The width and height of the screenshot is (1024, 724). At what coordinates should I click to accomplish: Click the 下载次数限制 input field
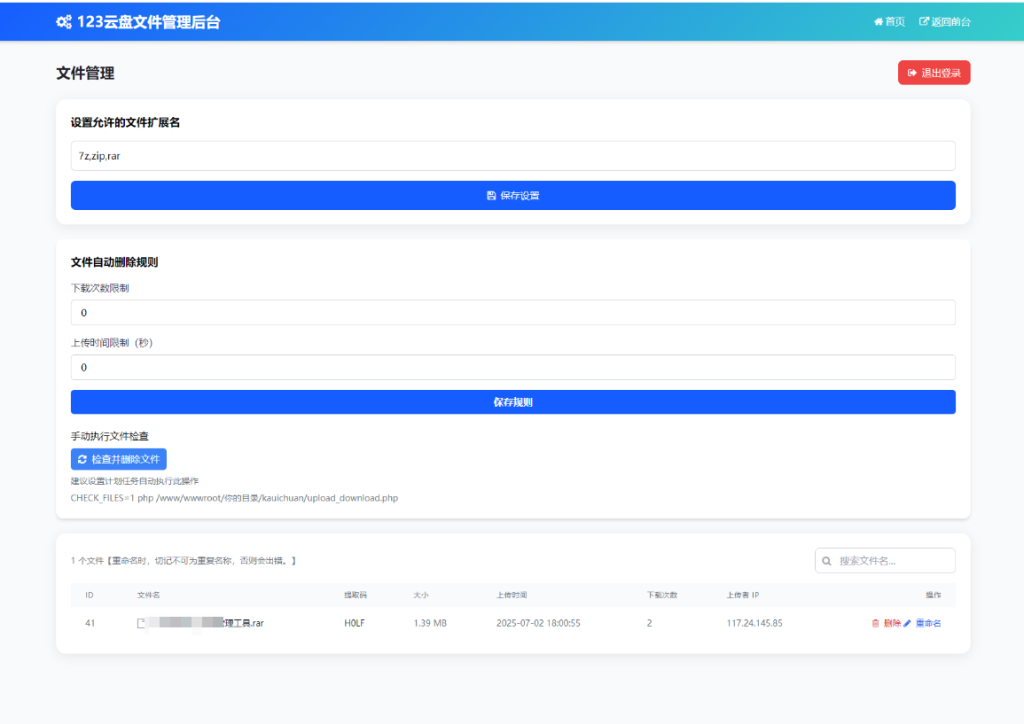512,313
